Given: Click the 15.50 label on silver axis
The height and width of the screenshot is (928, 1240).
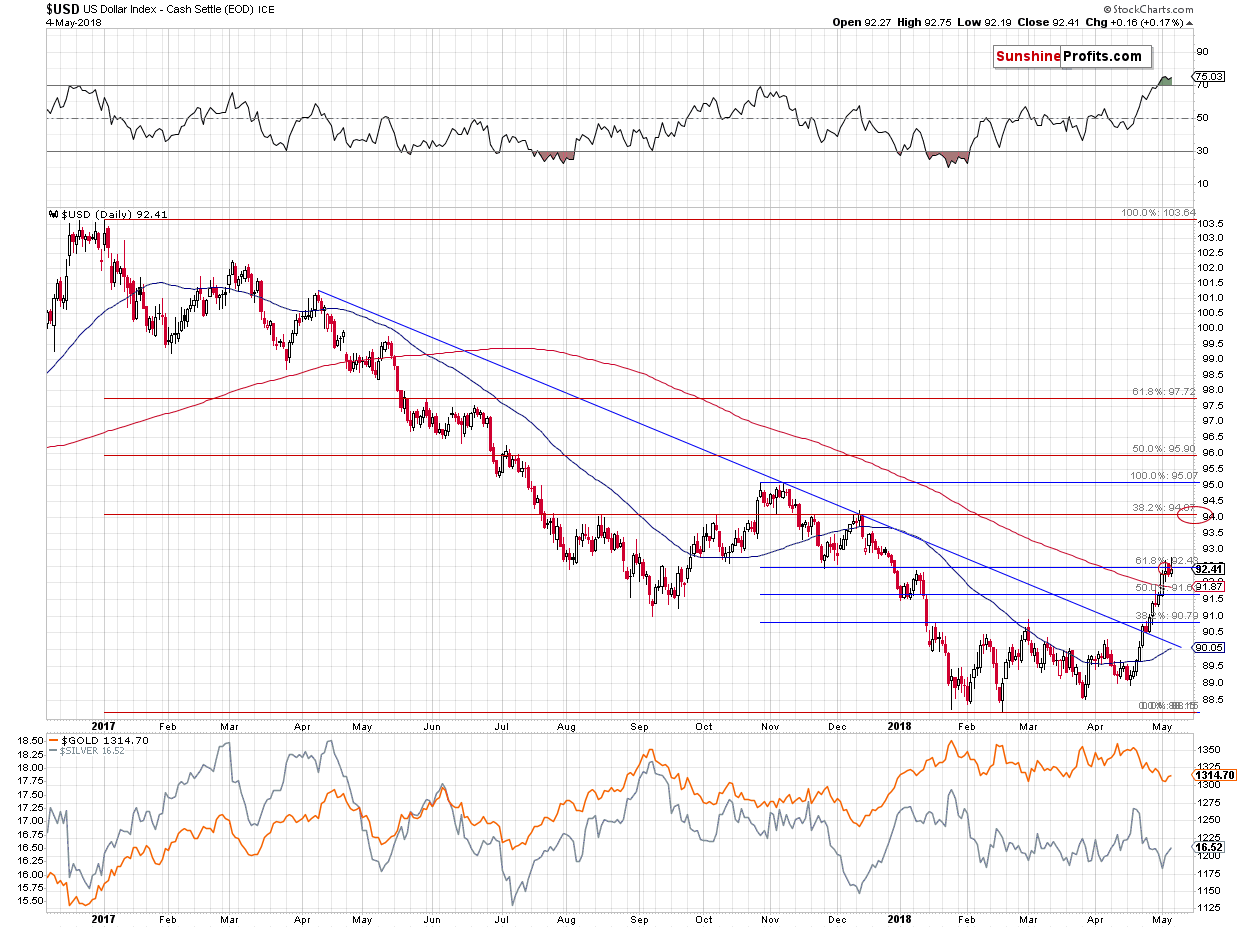Looking at the screenshot, I should point(30,901).
